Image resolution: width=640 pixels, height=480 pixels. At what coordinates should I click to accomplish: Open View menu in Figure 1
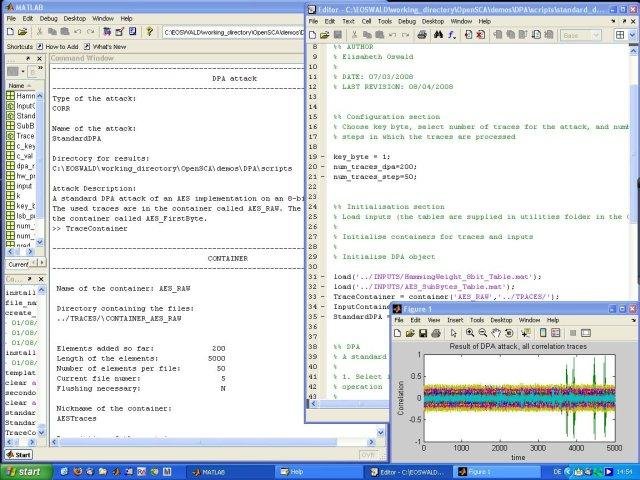[433, 320]
